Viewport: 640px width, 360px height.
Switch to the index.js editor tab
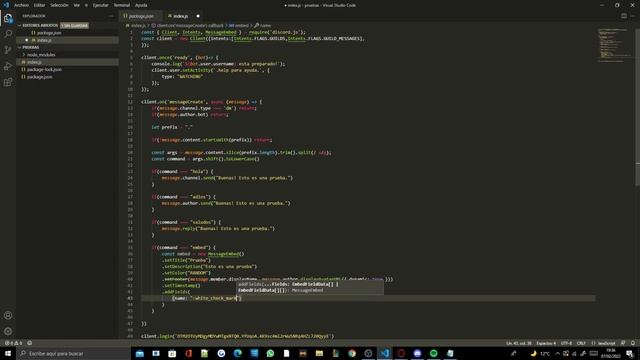pos(180,16)
